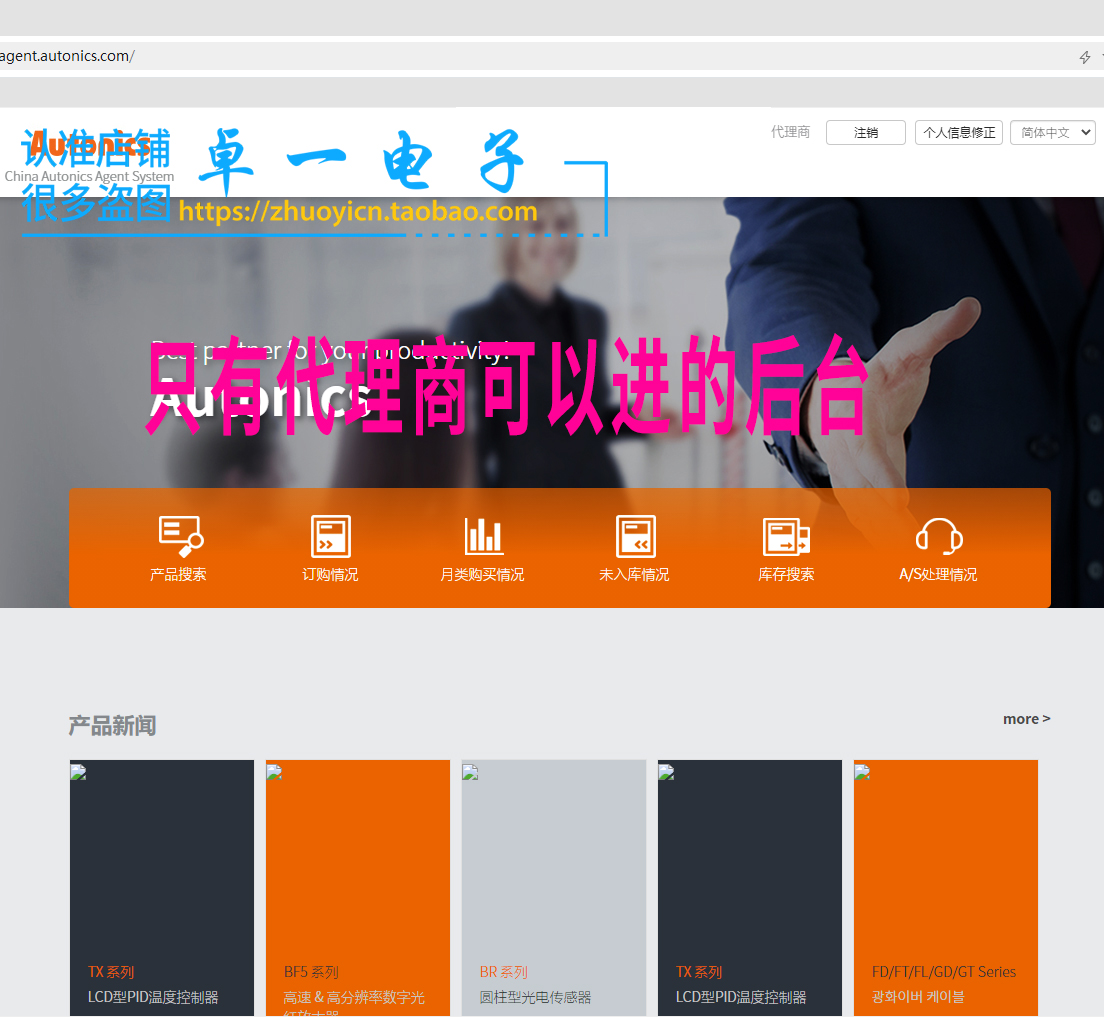Click the China Autonics Agent System logo

(x=89, y=156)
